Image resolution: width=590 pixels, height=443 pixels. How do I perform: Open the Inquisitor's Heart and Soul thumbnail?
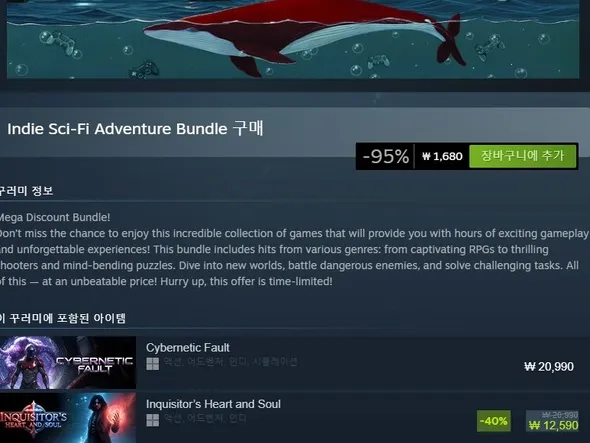click(68, 418)
